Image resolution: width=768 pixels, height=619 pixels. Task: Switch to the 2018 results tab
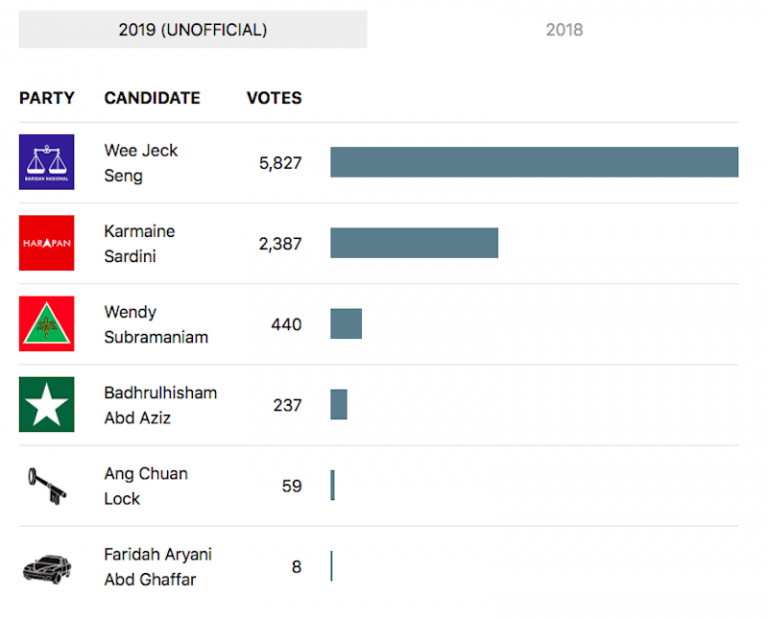point(564,30)
